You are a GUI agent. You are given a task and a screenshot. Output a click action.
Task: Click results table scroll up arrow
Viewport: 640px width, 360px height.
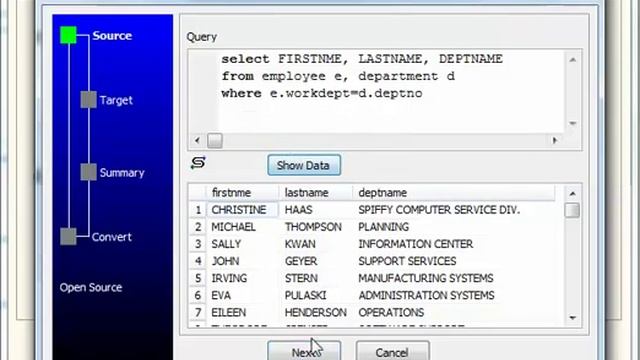[x=572, y=193]
